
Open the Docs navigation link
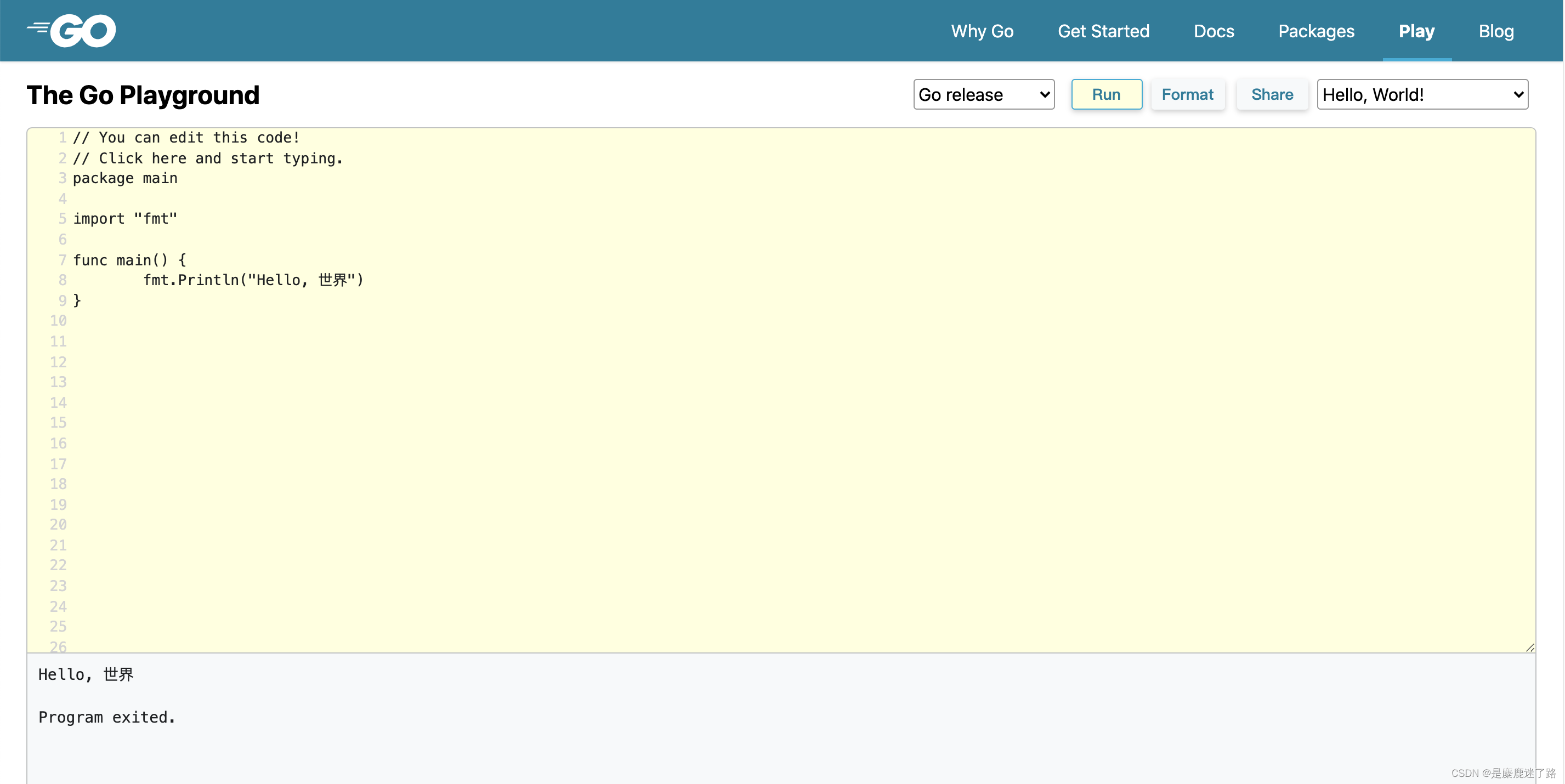tap(1214, 31)
